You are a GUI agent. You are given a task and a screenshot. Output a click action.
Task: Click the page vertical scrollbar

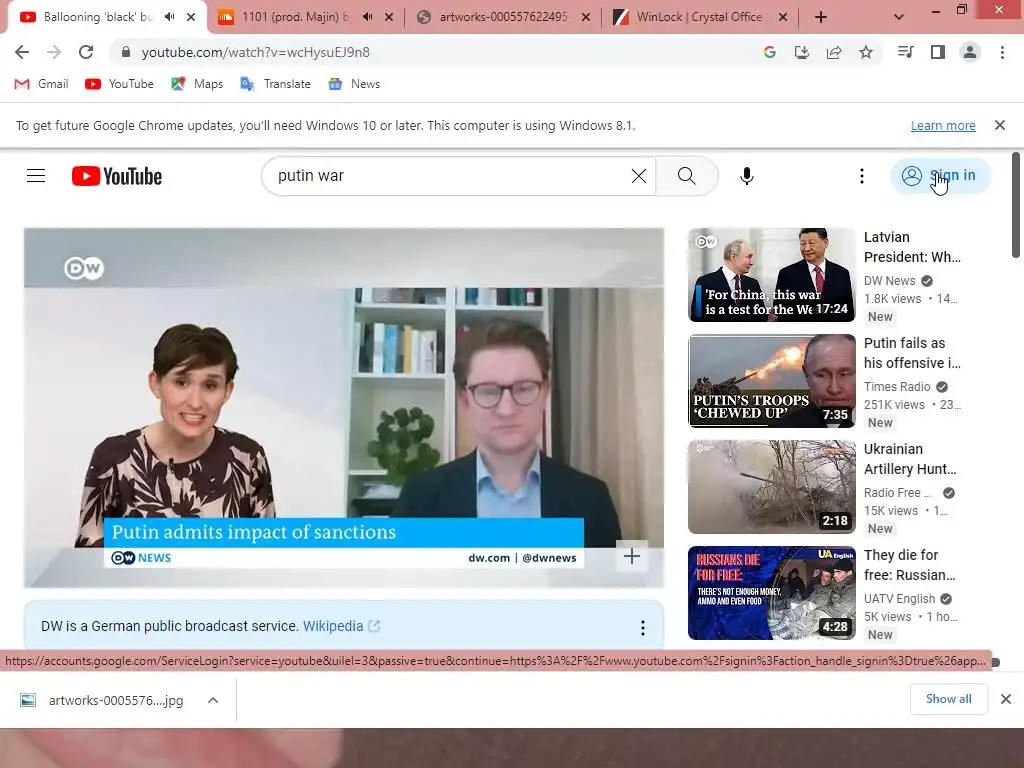point(1016,206)
